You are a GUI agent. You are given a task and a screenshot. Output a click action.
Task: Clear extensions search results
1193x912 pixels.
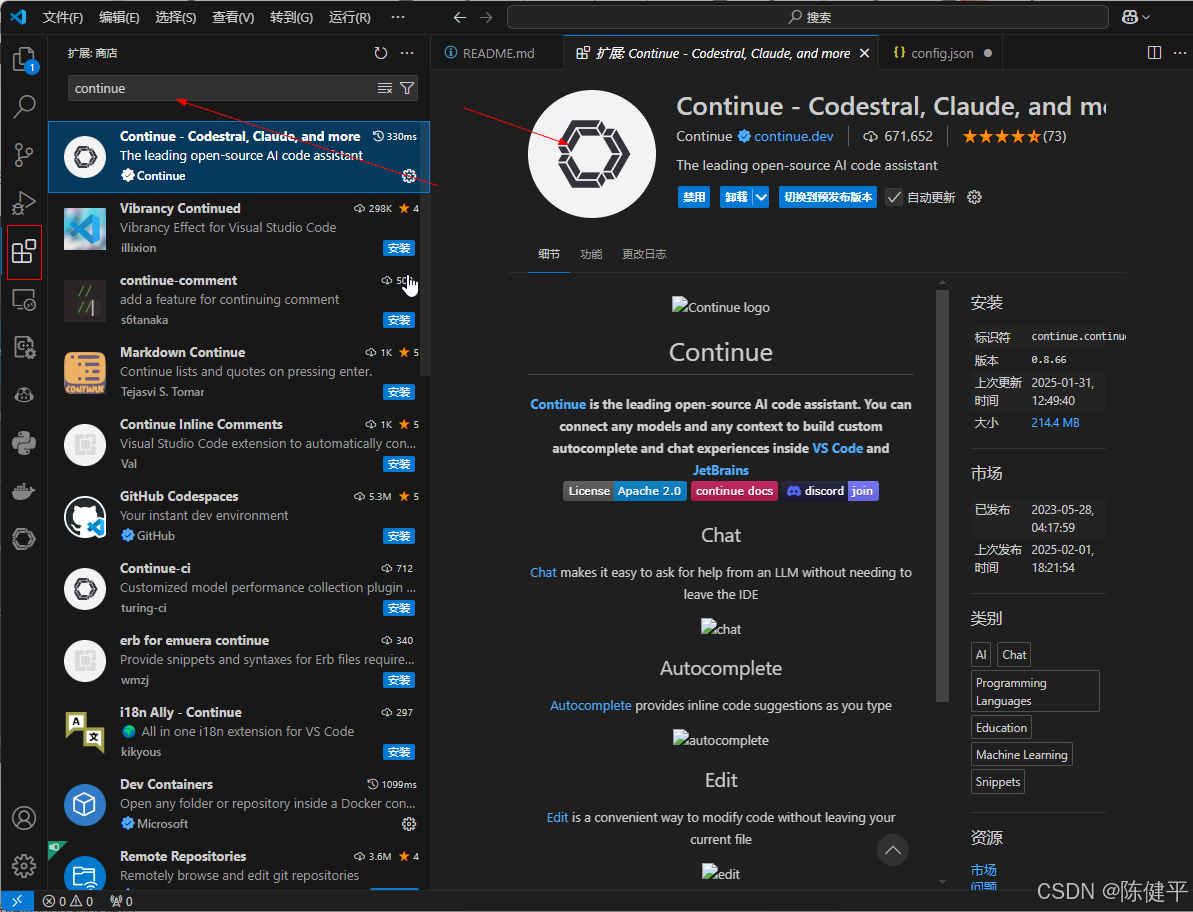[385, 88]
